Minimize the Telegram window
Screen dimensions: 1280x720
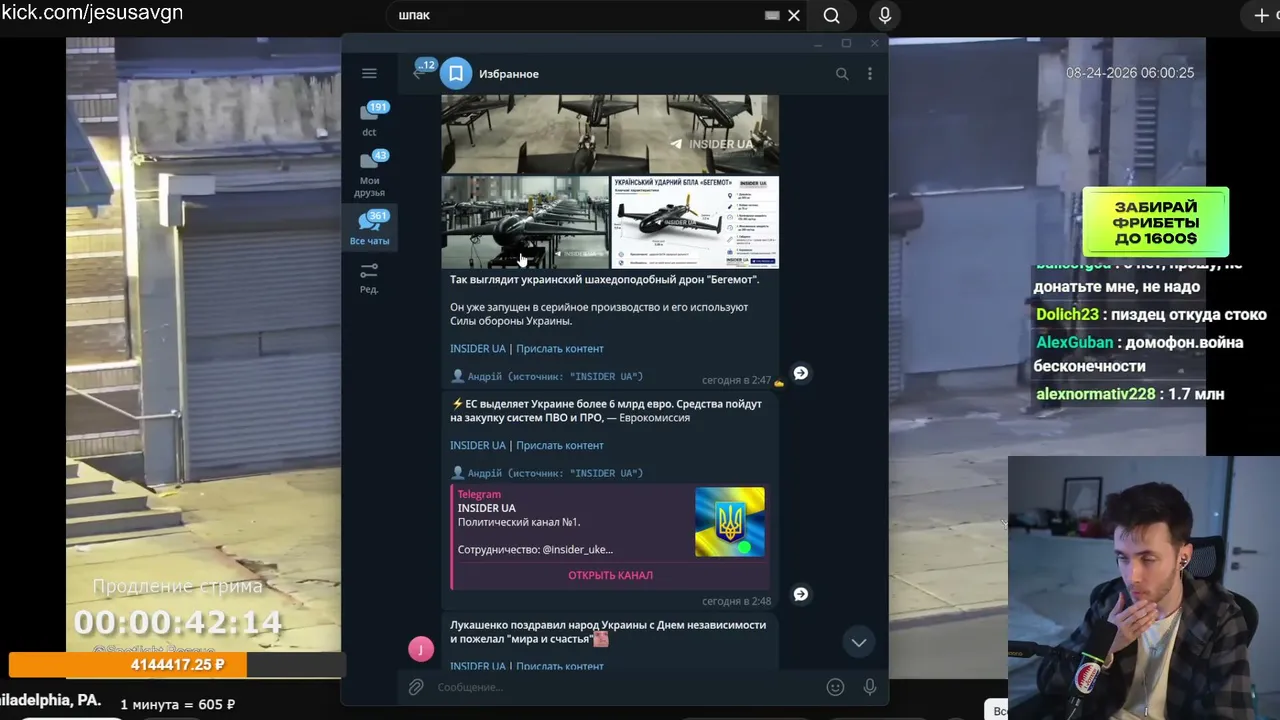coord(818,44)
